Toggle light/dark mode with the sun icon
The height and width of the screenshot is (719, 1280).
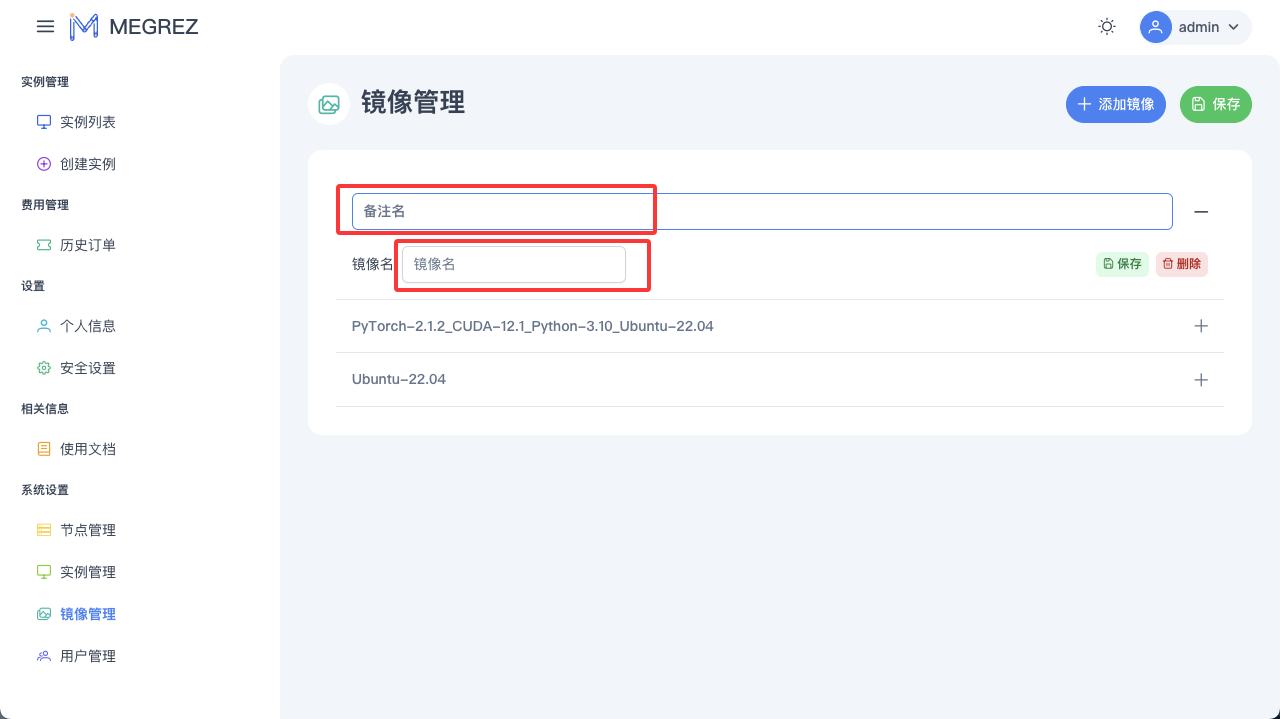pos(1106,26)
